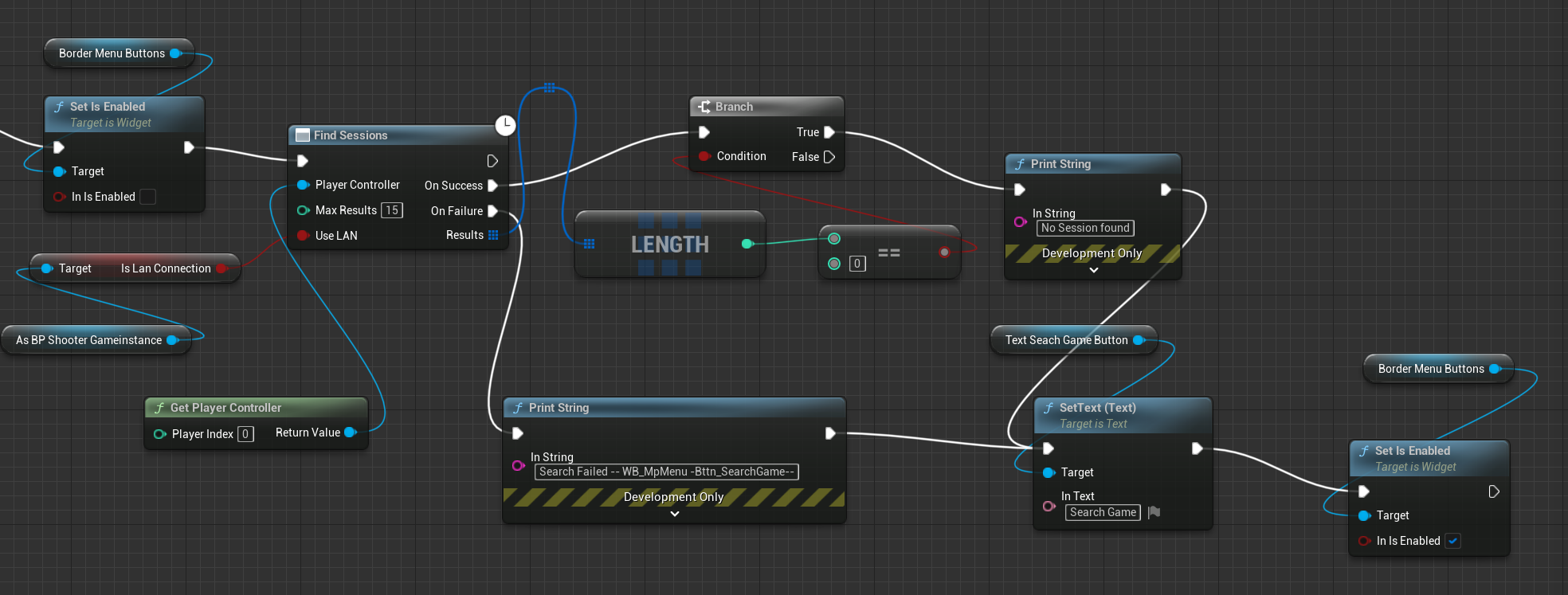
Task: Click the As BP Shooter Gameinstance output pin
Action: tap(172, 340)
